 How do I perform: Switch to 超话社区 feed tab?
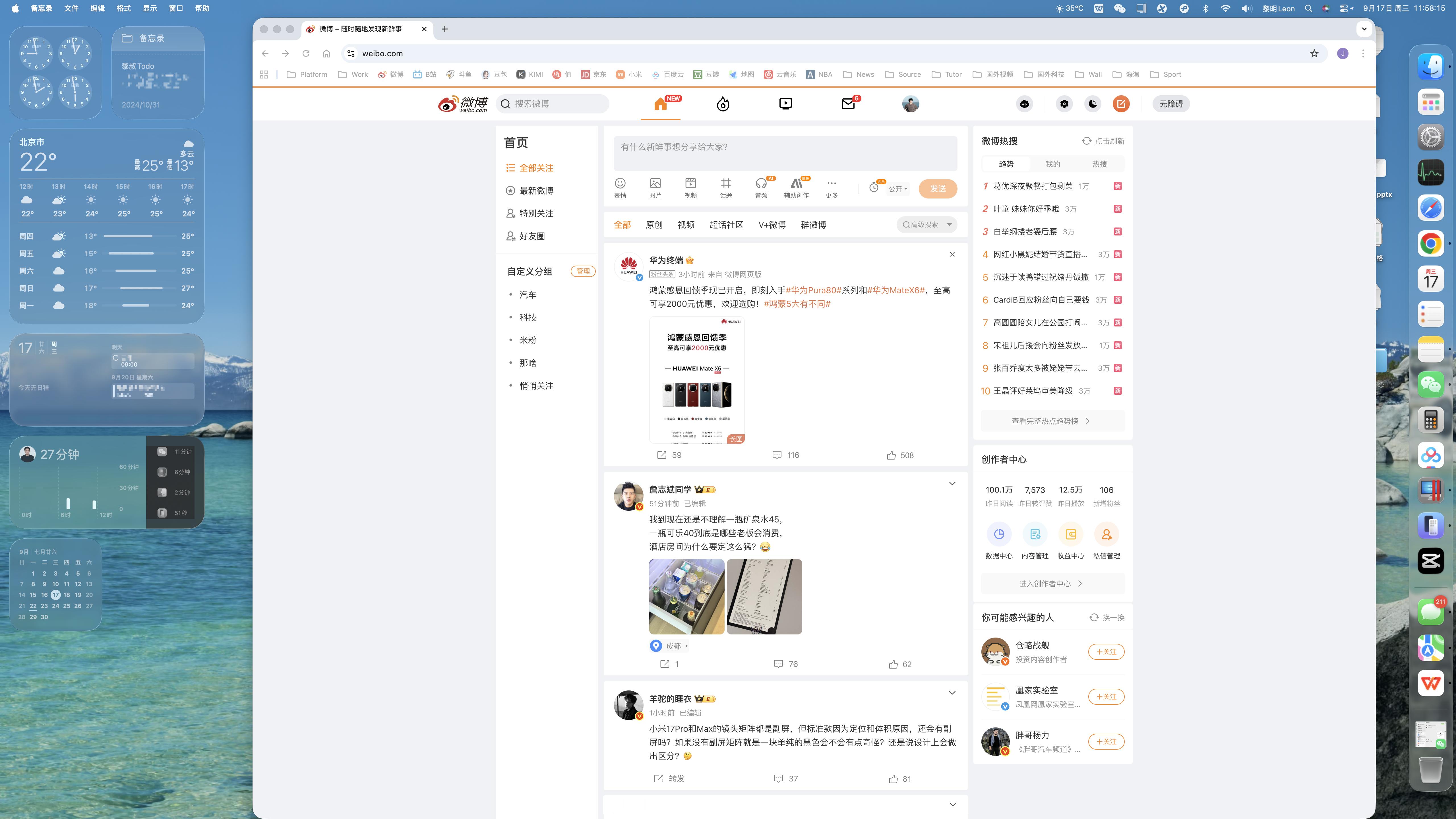tap(726, 225)
